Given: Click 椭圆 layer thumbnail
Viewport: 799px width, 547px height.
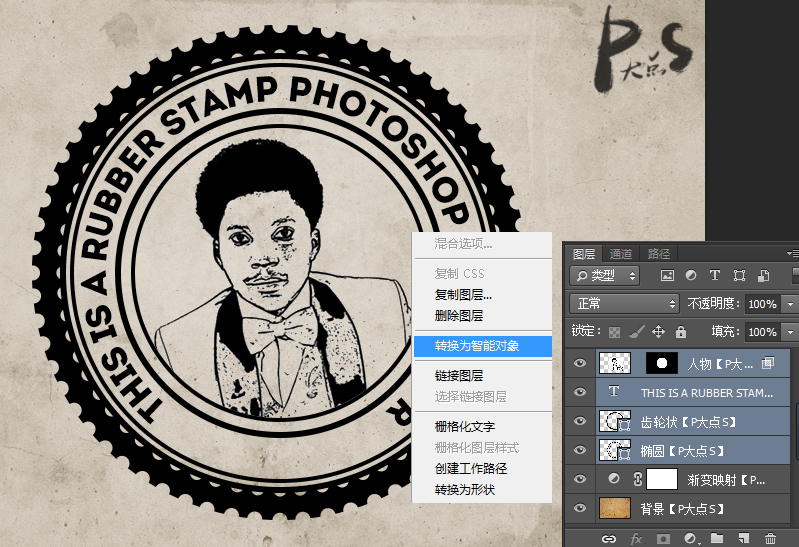Looking at the screenshot, I should 615,450.
